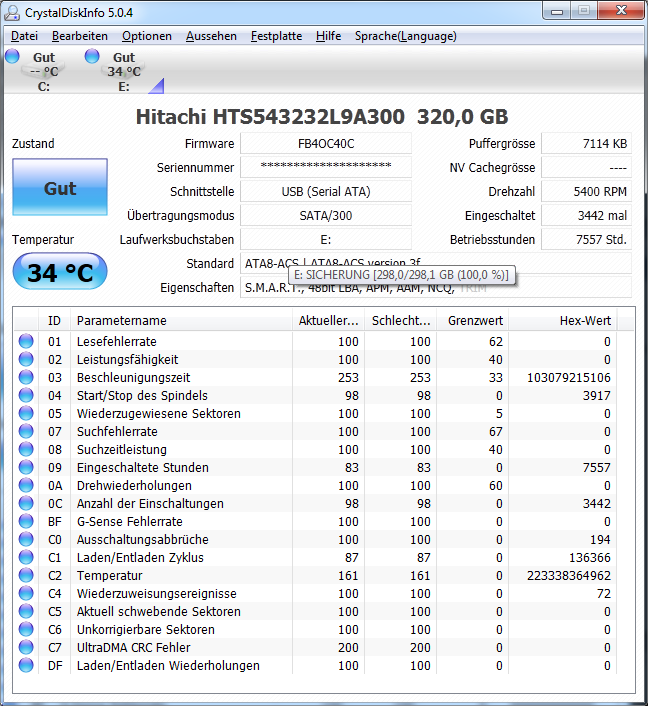Click the CrystalDiskInfo title bar app icon
This screenshot has width=648, height=706.
[x=12, y=12]
